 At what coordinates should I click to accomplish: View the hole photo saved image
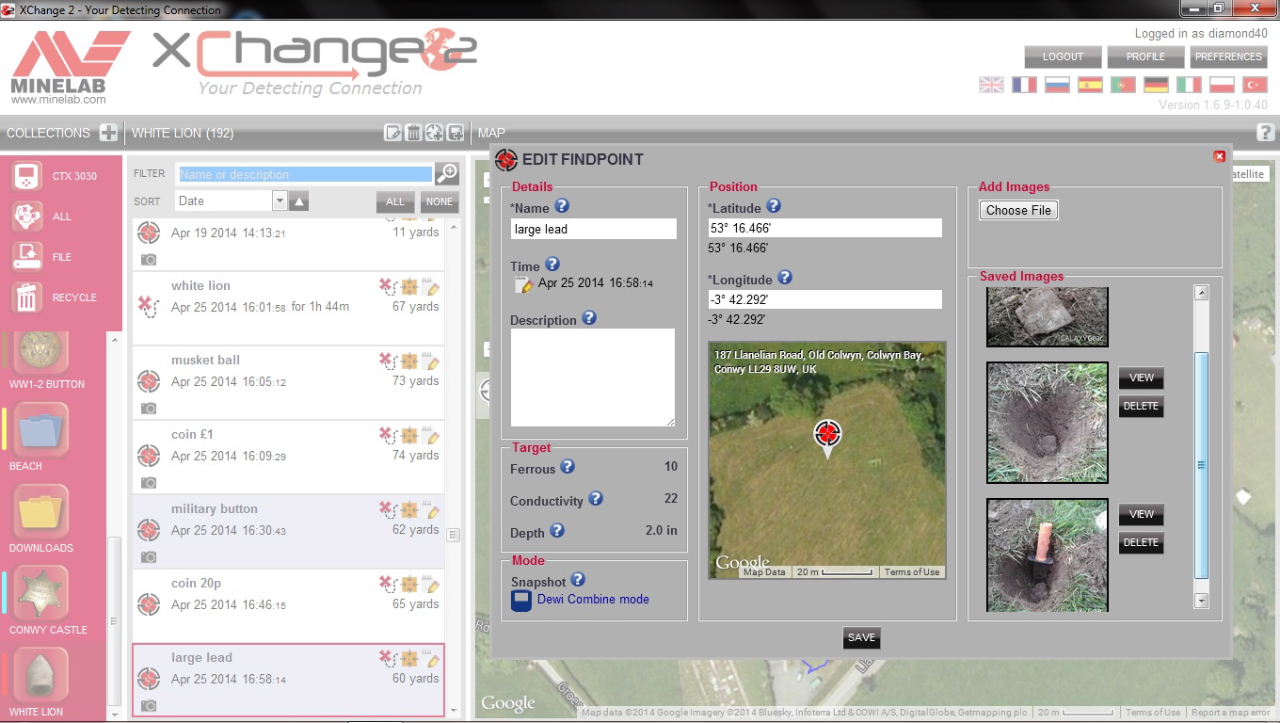tap(1141, 378)
